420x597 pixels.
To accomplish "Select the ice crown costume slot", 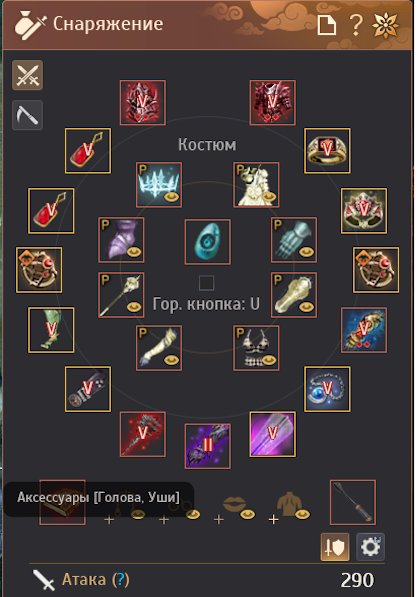I will pos(159,185).
